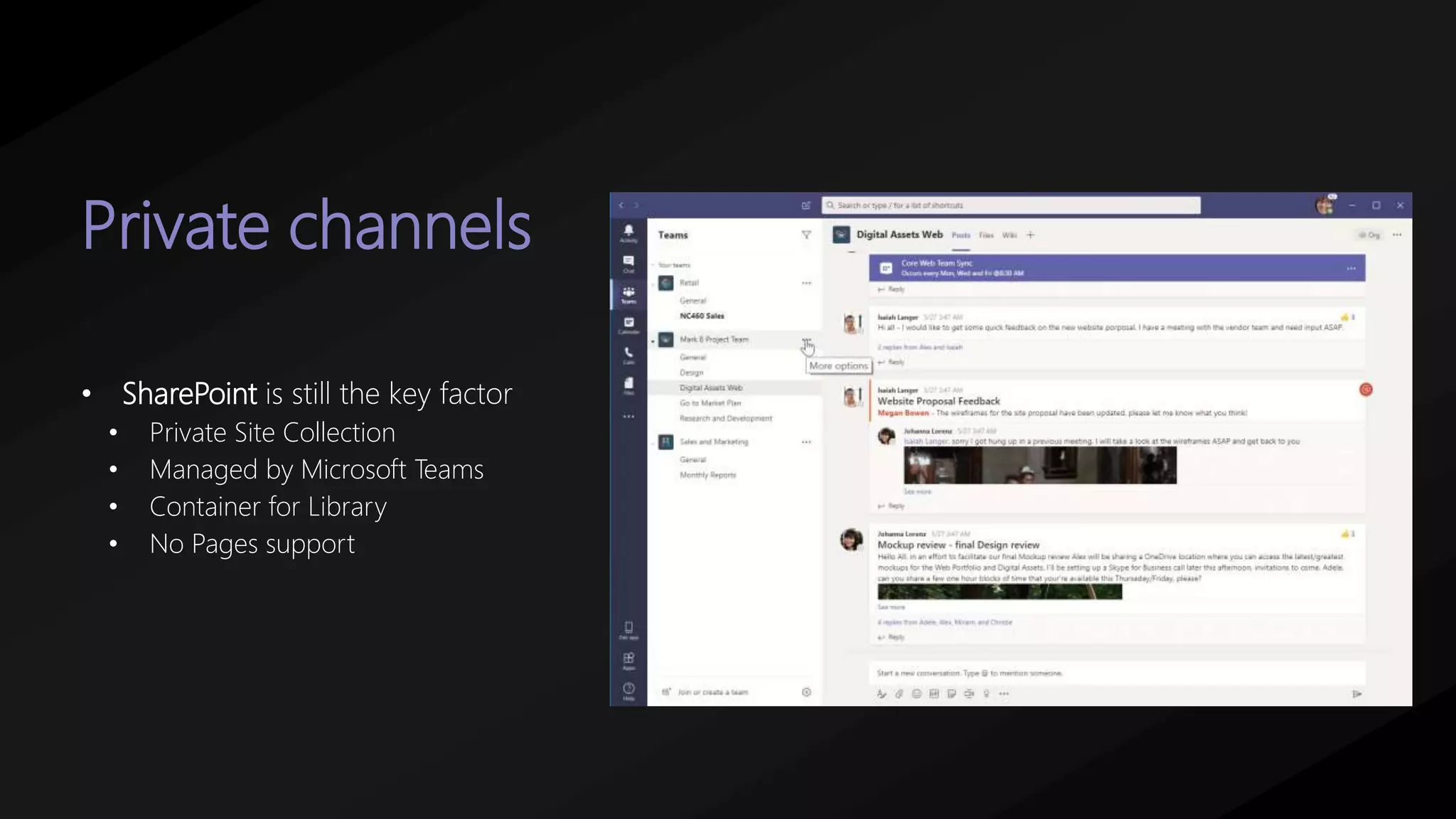The image size is (1456, 819).
Task: Click the Website Proposal Feedback heading
Action: 938,402
